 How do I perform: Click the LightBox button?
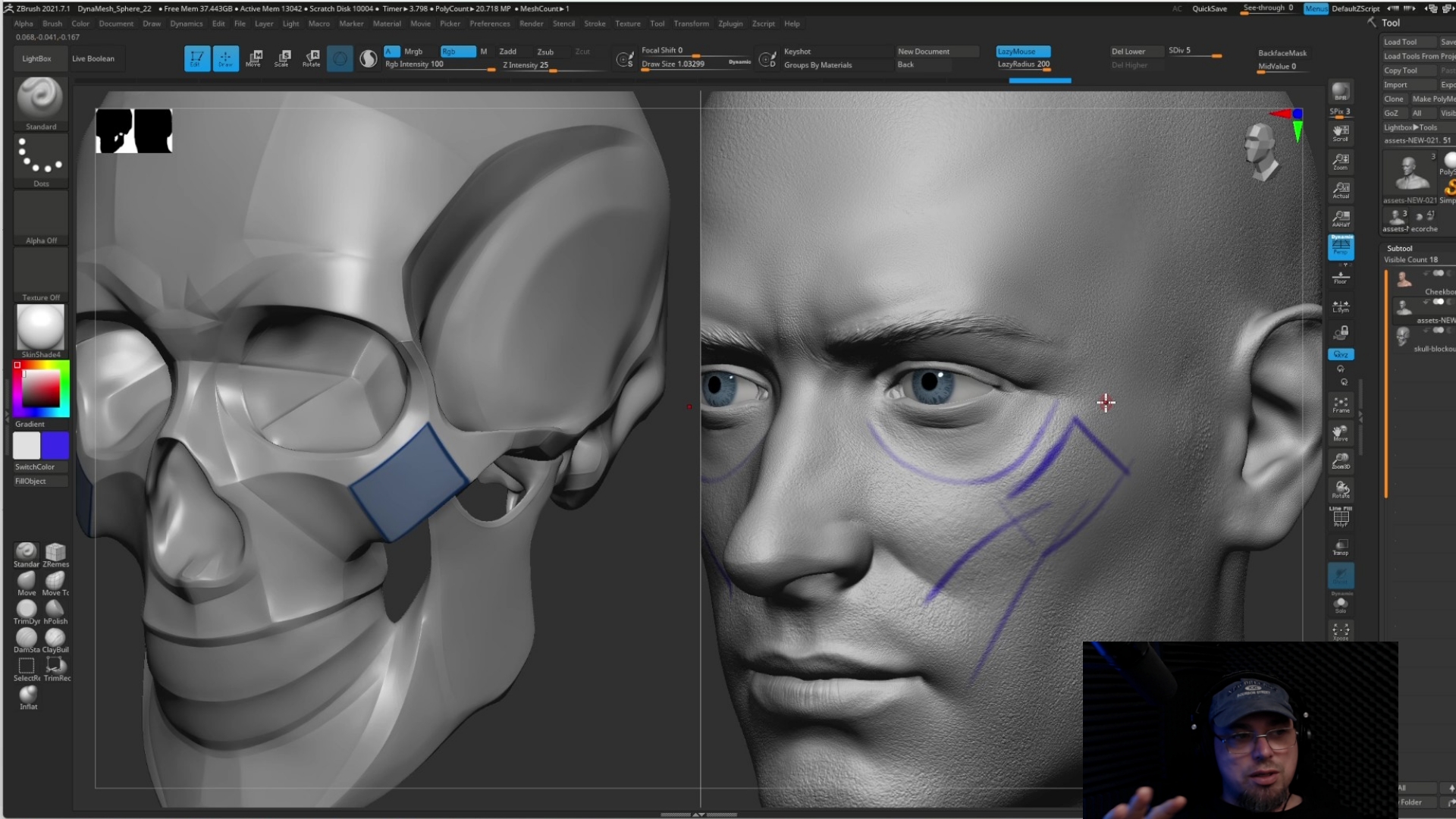(x=36, y=58)
